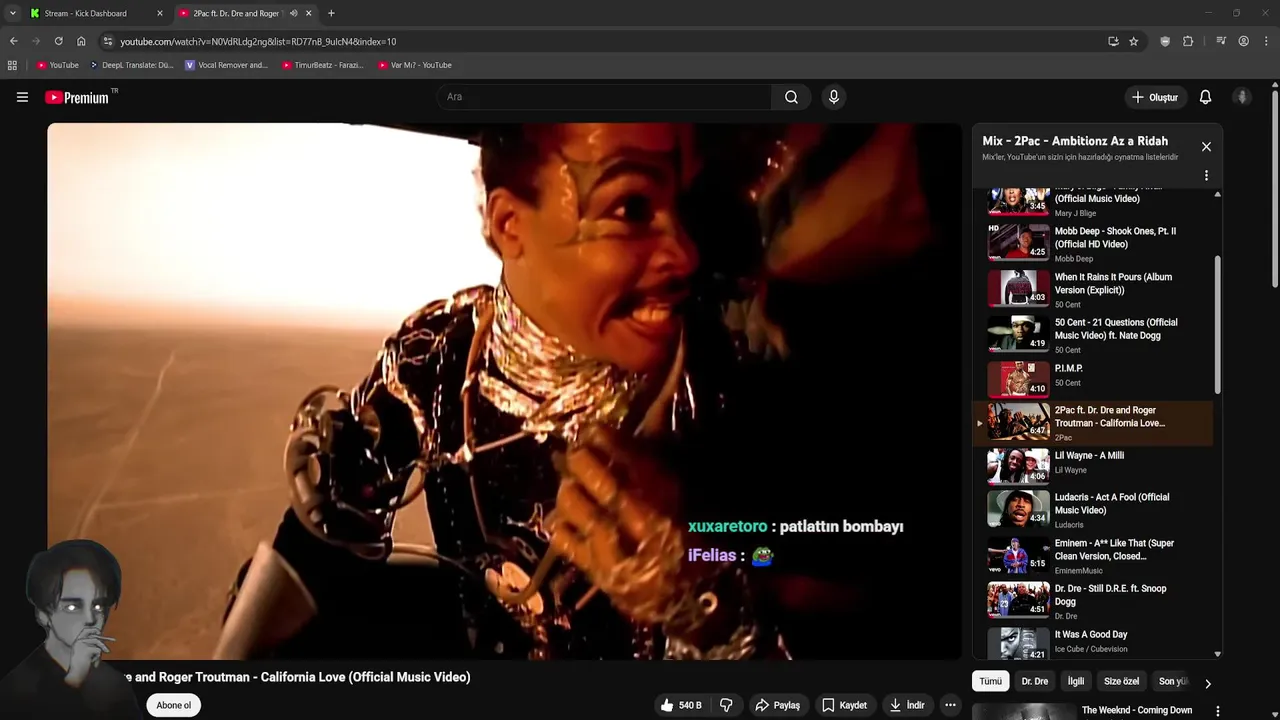Open the tab search dropdown arrow
Screen dimensions: 1280x720
[12, 13]
